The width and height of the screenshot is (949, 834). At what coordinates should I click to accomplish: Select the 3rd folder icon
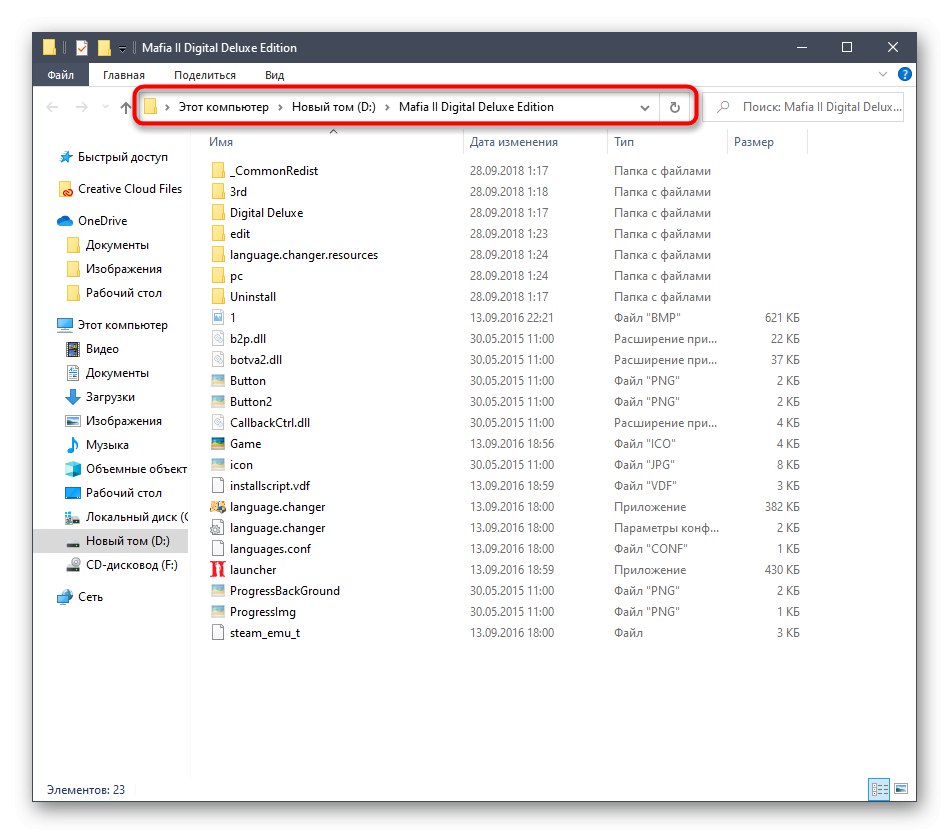pos(218,192)
